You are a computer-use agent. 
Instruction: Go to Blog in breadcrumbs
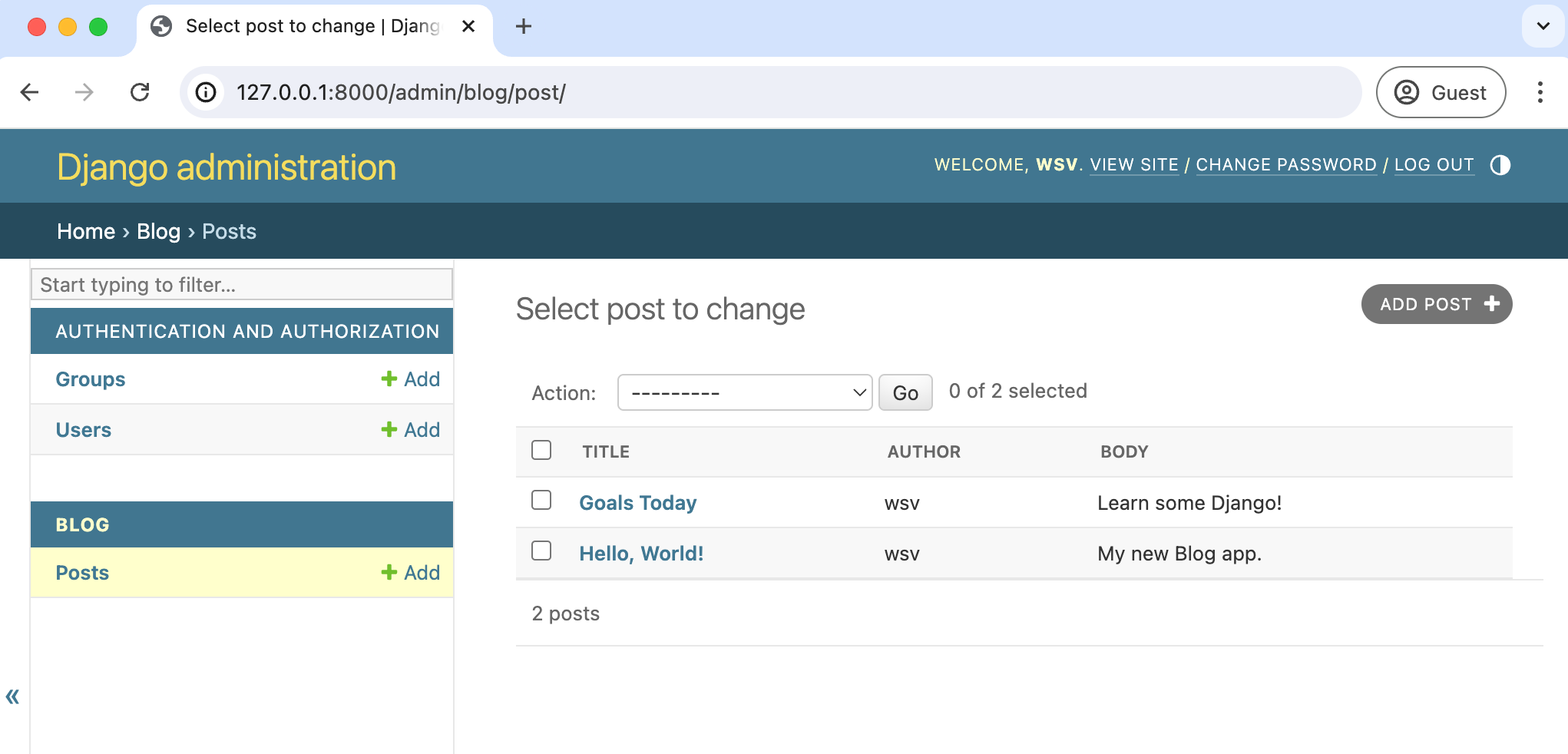coord(158,231)
